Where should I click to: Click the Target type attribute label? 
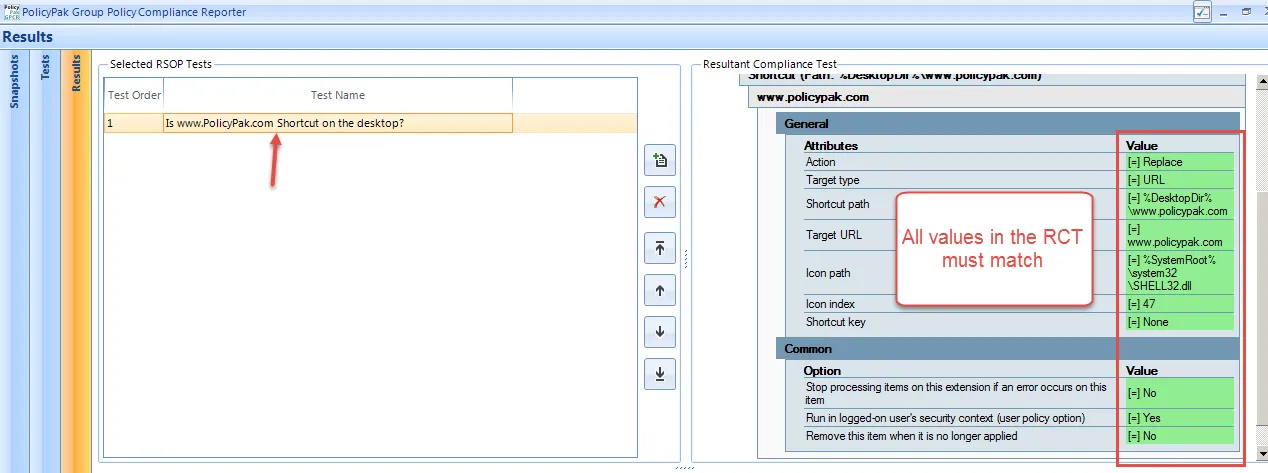(x=832, y=180)
